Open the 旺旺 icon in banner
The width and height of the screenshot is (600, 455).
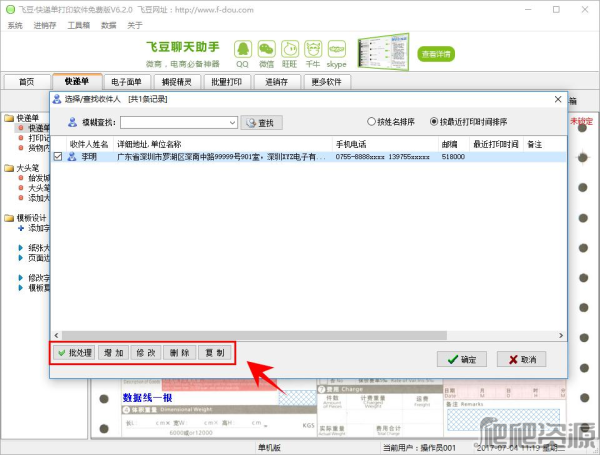(x=290, y=49)
